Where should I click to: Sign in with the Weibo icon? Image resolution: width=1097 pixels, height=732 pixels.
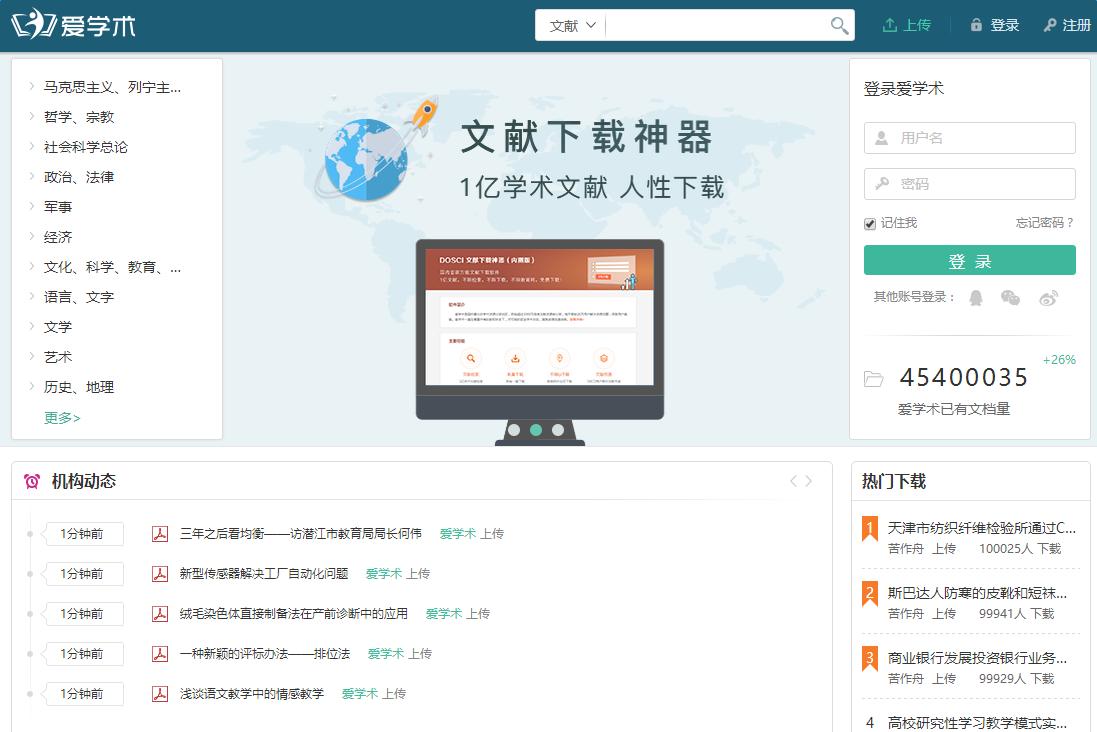[1048, 298]
